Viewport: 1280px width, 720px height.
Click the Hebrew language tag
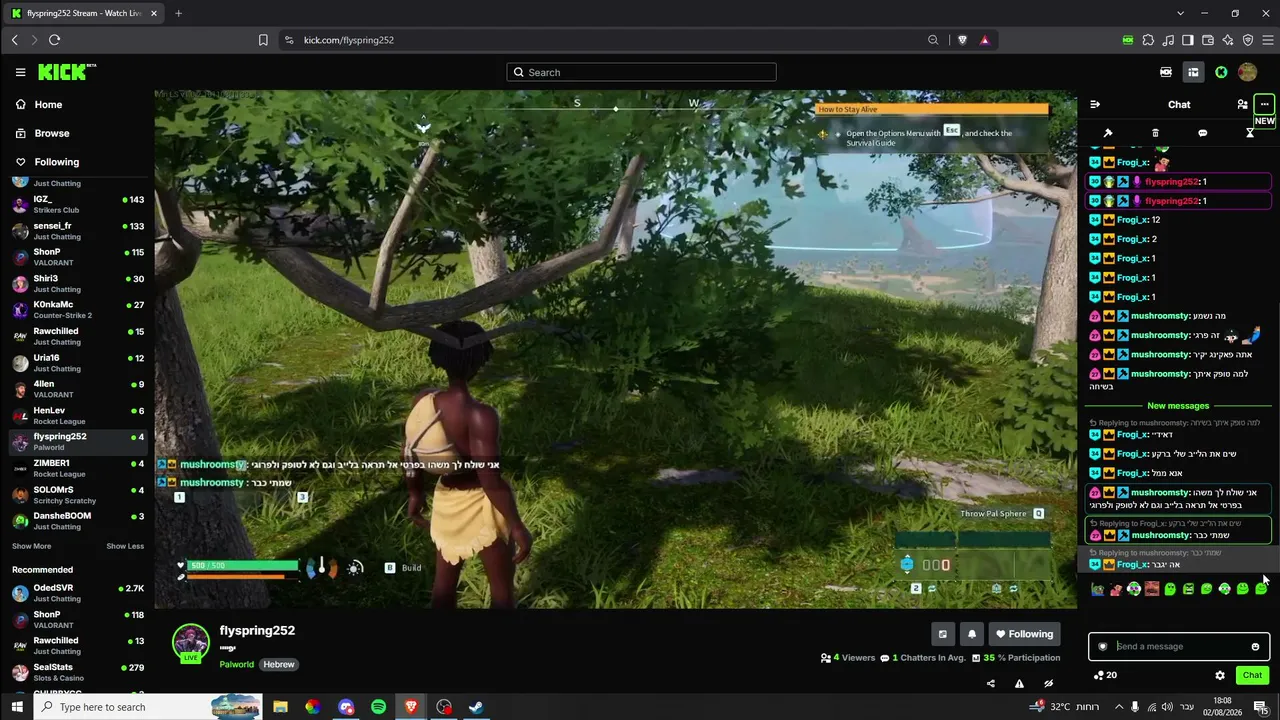[x=279, y=664]
